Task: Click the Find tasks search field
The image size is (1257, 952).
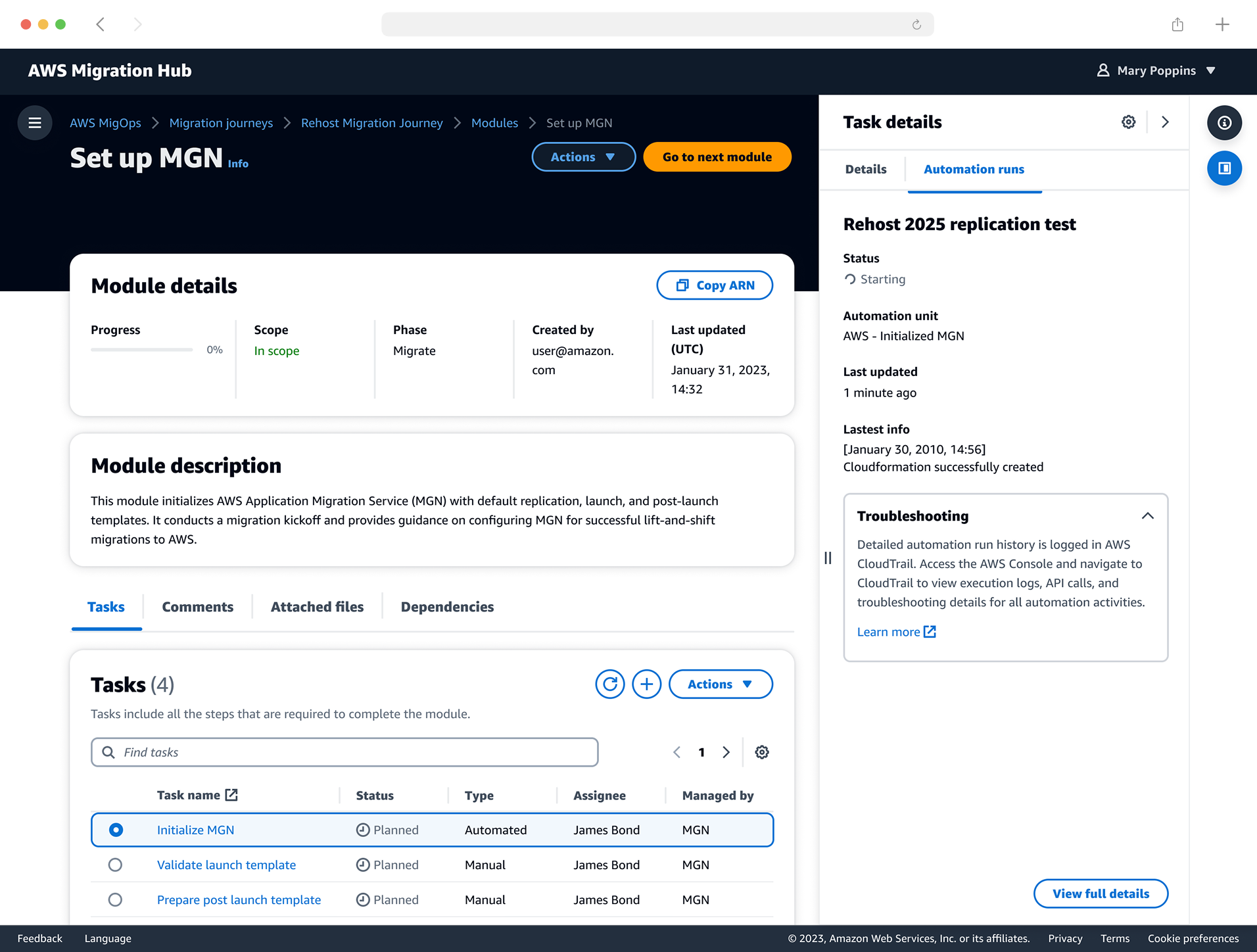Action: point(344,752)
